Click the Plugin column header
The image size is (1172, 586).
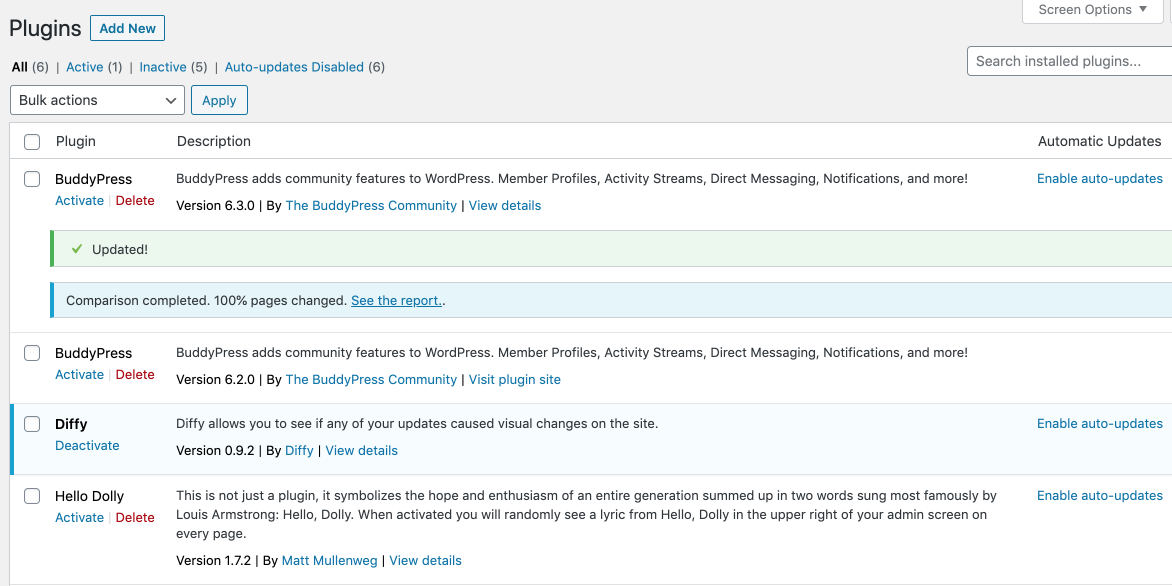pyautogui.click(x=75, y=141)
